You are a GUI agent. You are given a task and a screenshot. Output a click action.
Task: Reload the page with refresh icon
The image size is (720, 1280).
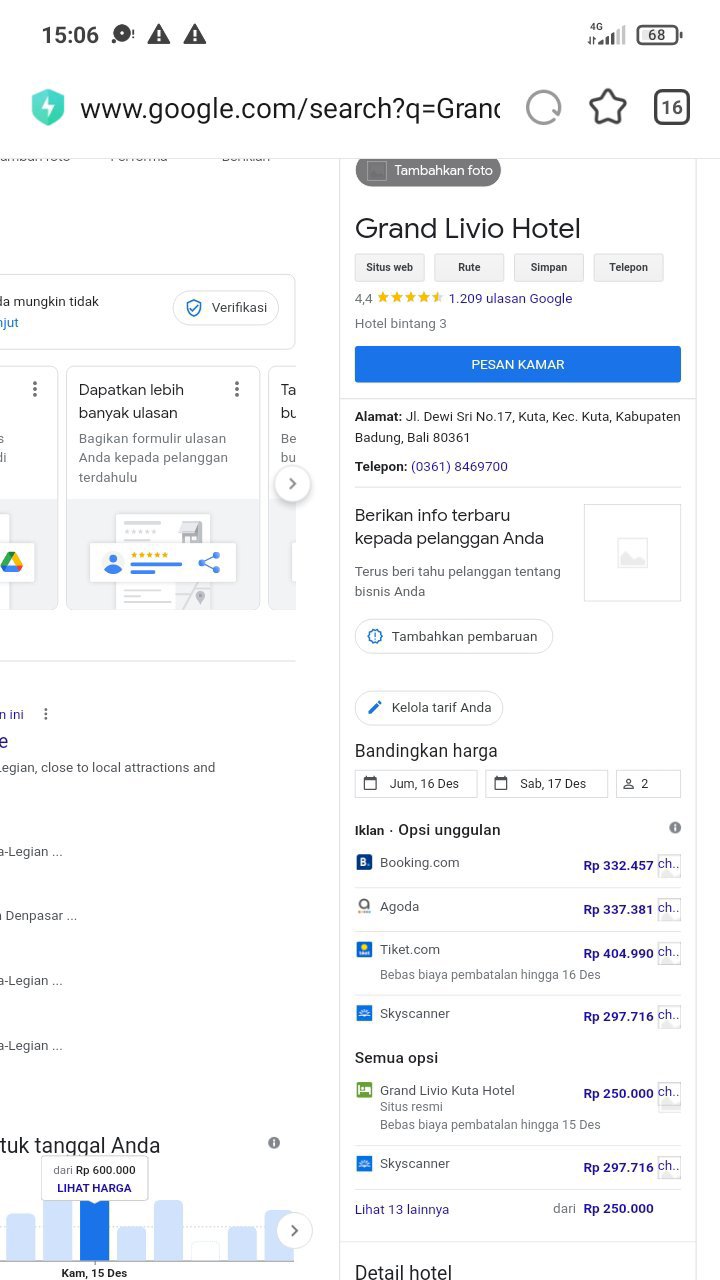tap(543, 108)
